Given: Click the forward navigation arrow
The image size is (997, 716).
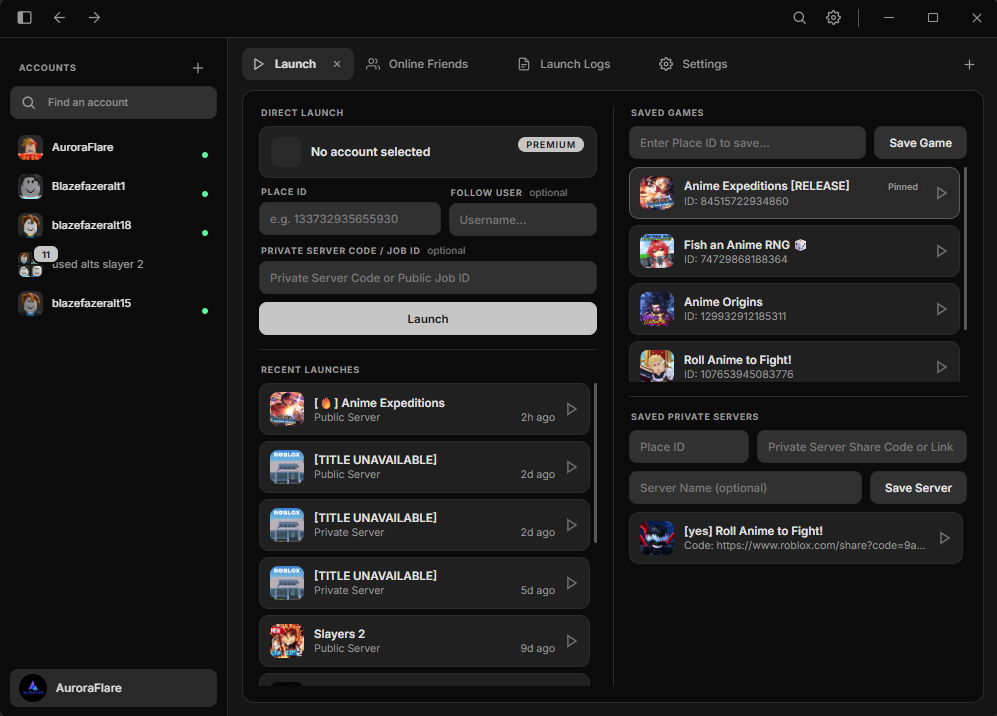Looking at the screenshot, I should (x=95, y=17).
